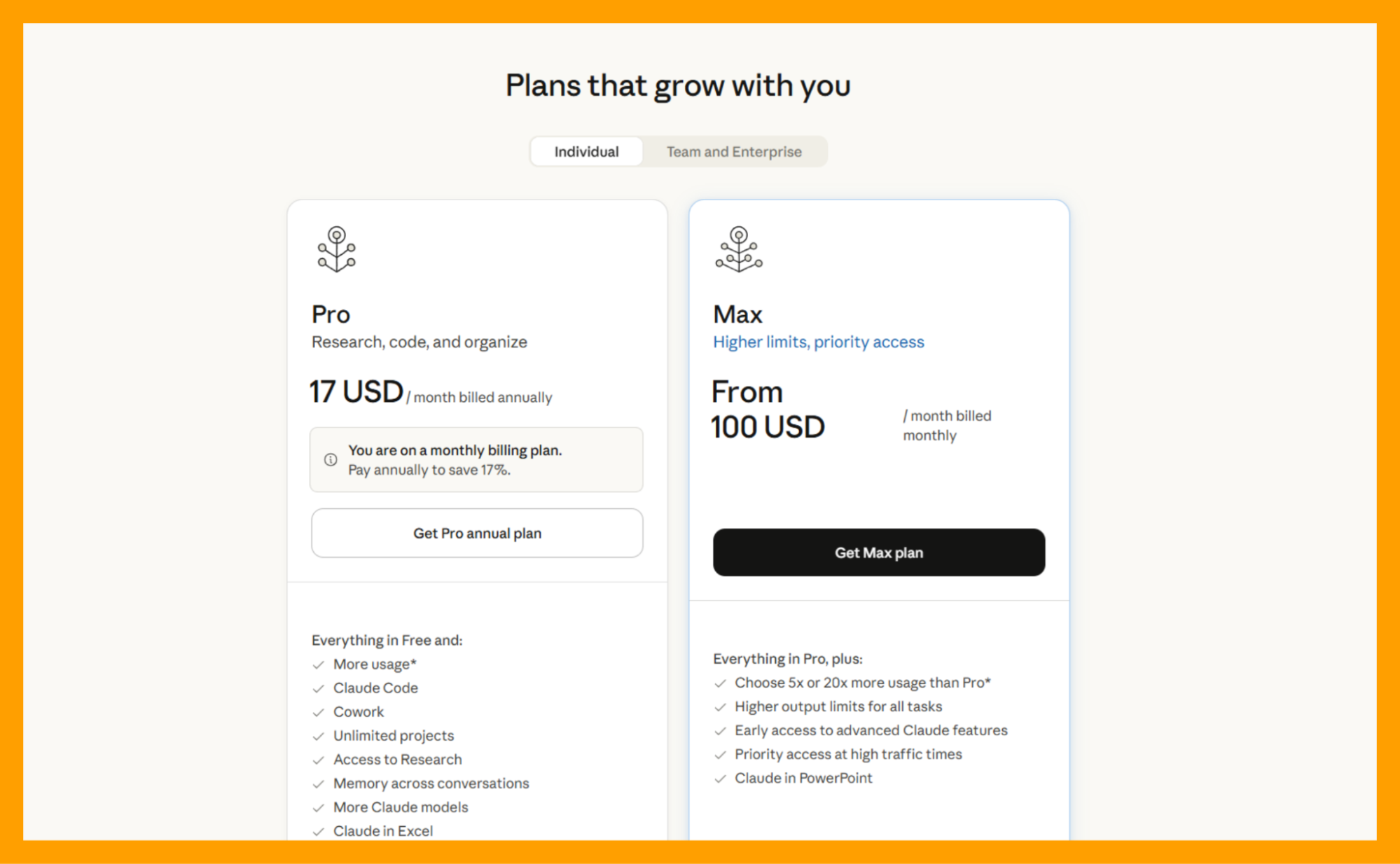
Task: Click checkmark beside Claude in PowerPoint
Action: [720, 779]
